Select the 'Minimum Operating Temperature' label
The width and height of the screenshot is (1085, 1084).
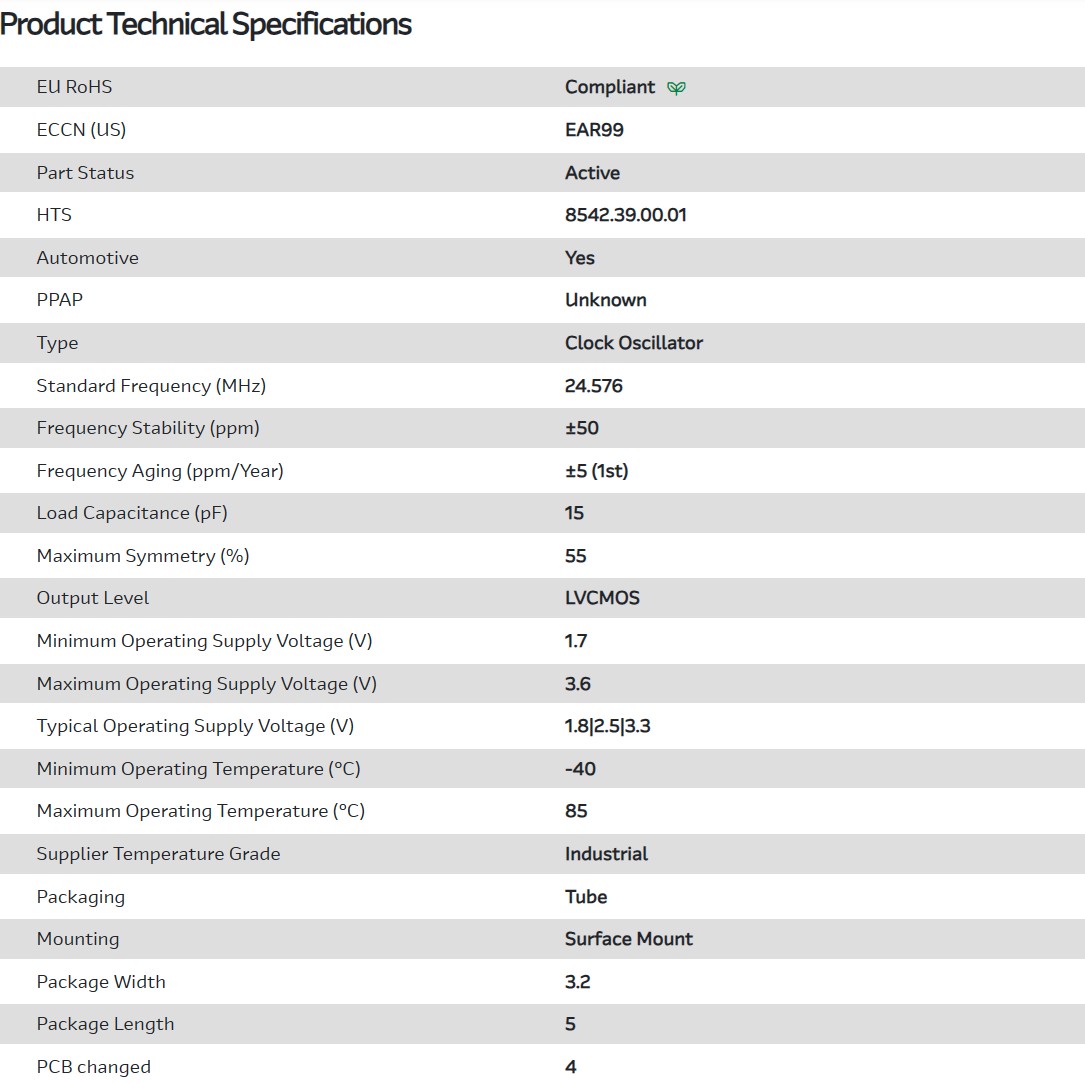[x=198, y=769]
